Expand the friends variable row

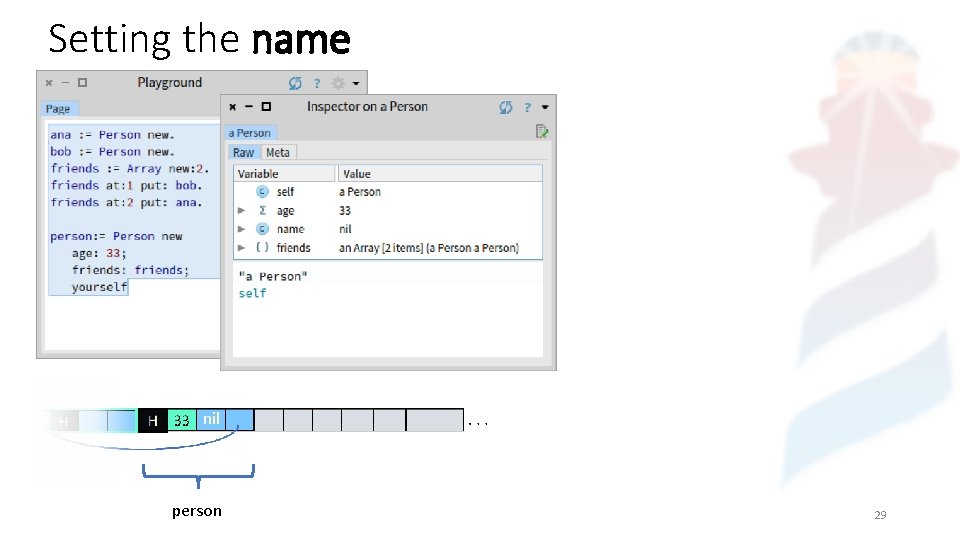(x=242, y=248)
